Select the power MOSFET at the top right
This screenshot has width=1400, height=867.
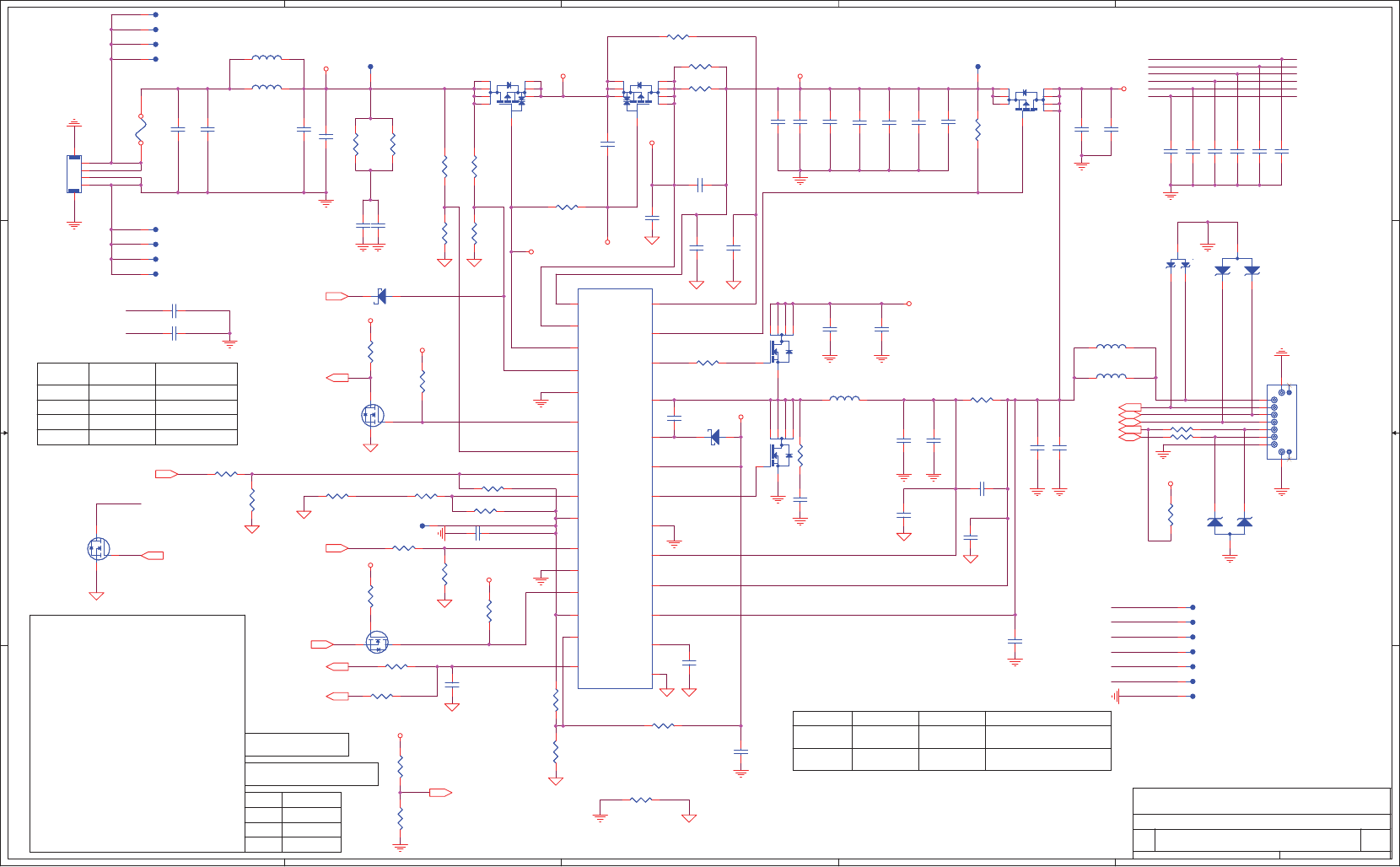pos(1026,100)
